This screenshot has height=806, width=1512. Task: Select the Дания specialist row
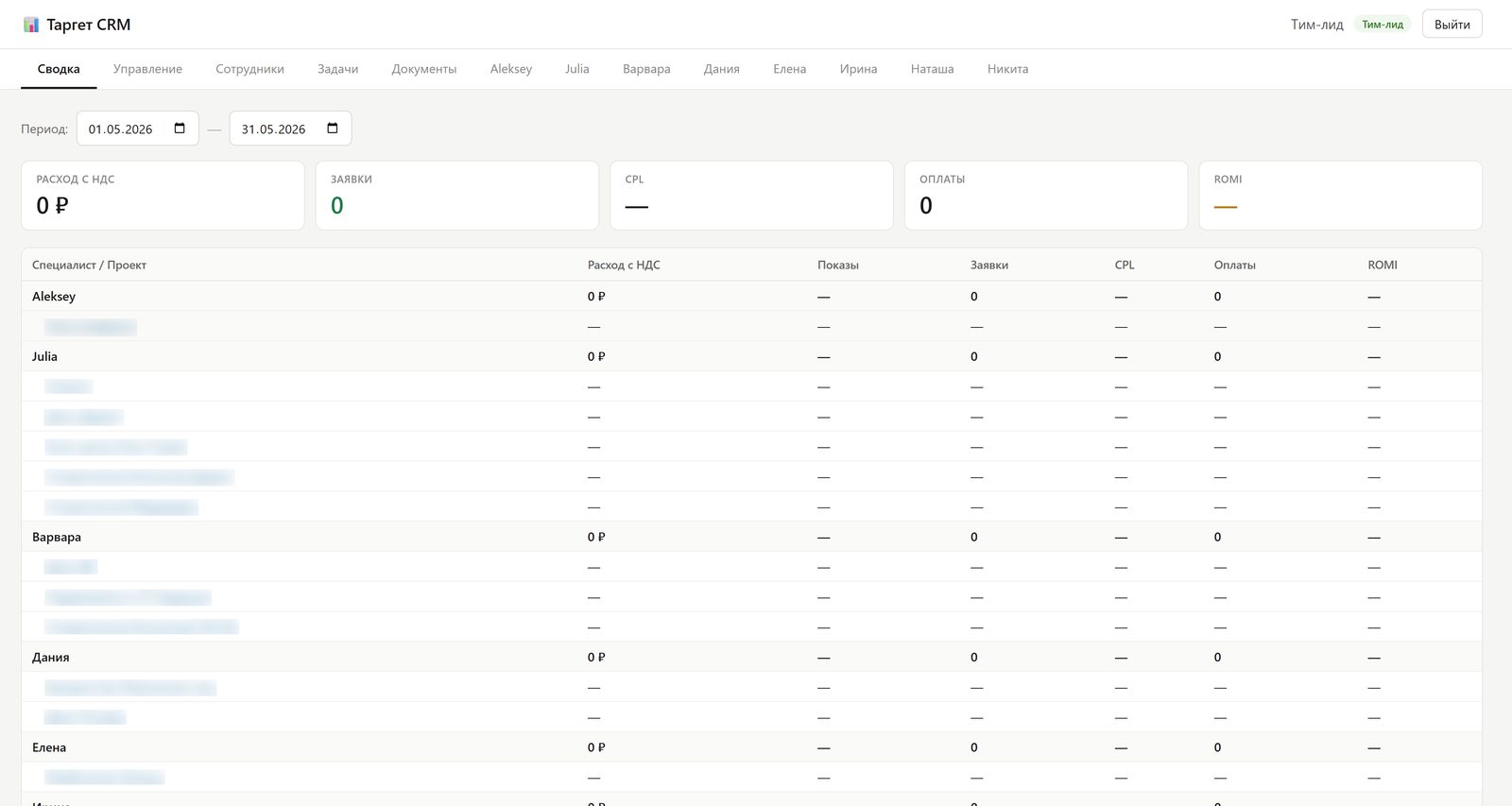pyautogui.click(x=751, y=657)
